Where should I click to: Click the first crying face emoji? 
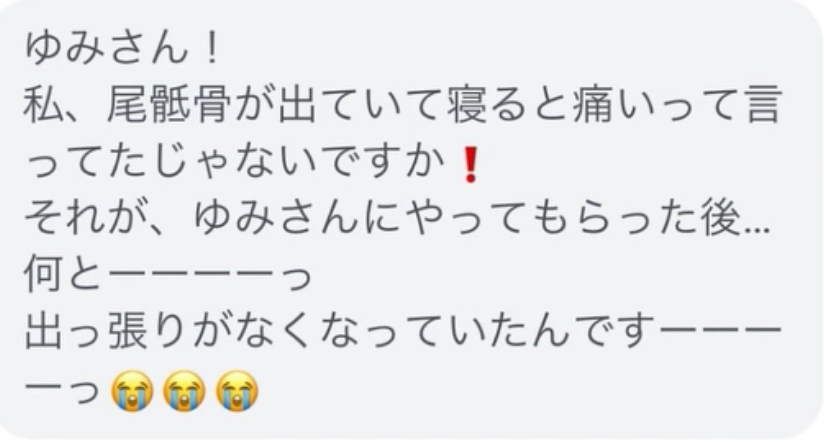132,390
